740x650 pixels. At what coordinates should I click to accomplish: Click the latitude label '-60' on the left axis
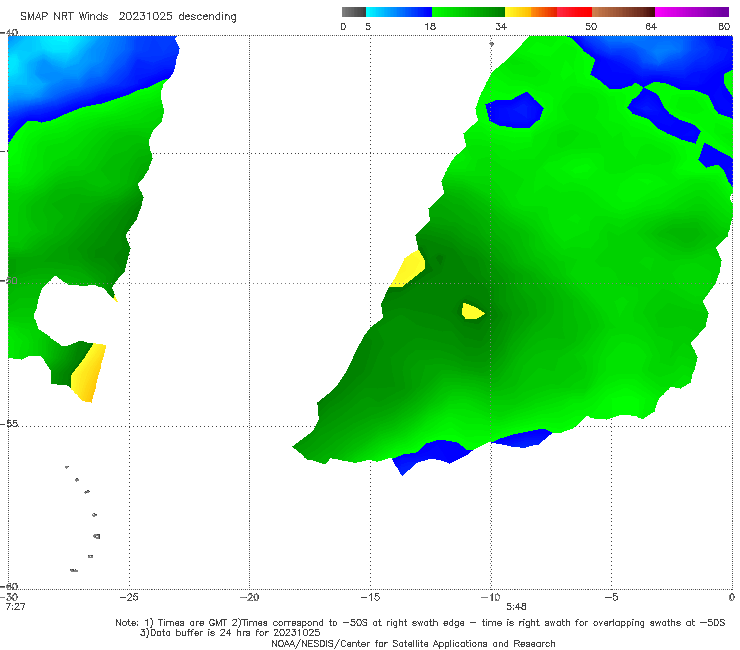(x=9, y=586)
